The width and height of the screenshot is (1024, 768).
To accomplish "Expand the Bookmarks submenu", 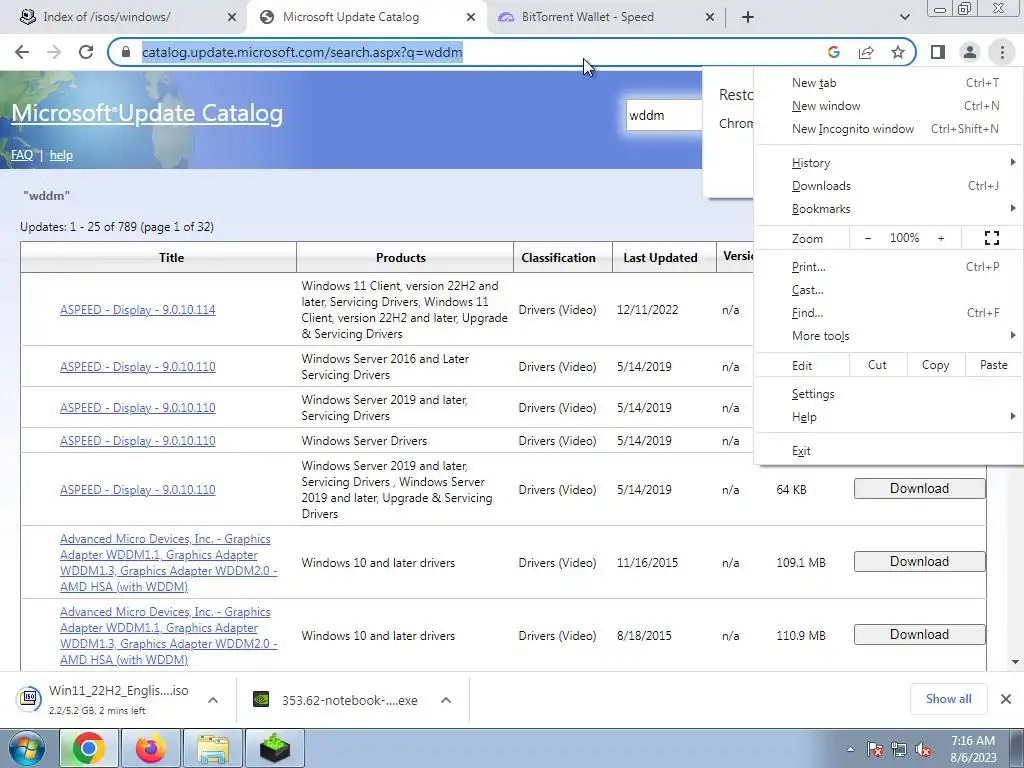I will tap(889, 208).
